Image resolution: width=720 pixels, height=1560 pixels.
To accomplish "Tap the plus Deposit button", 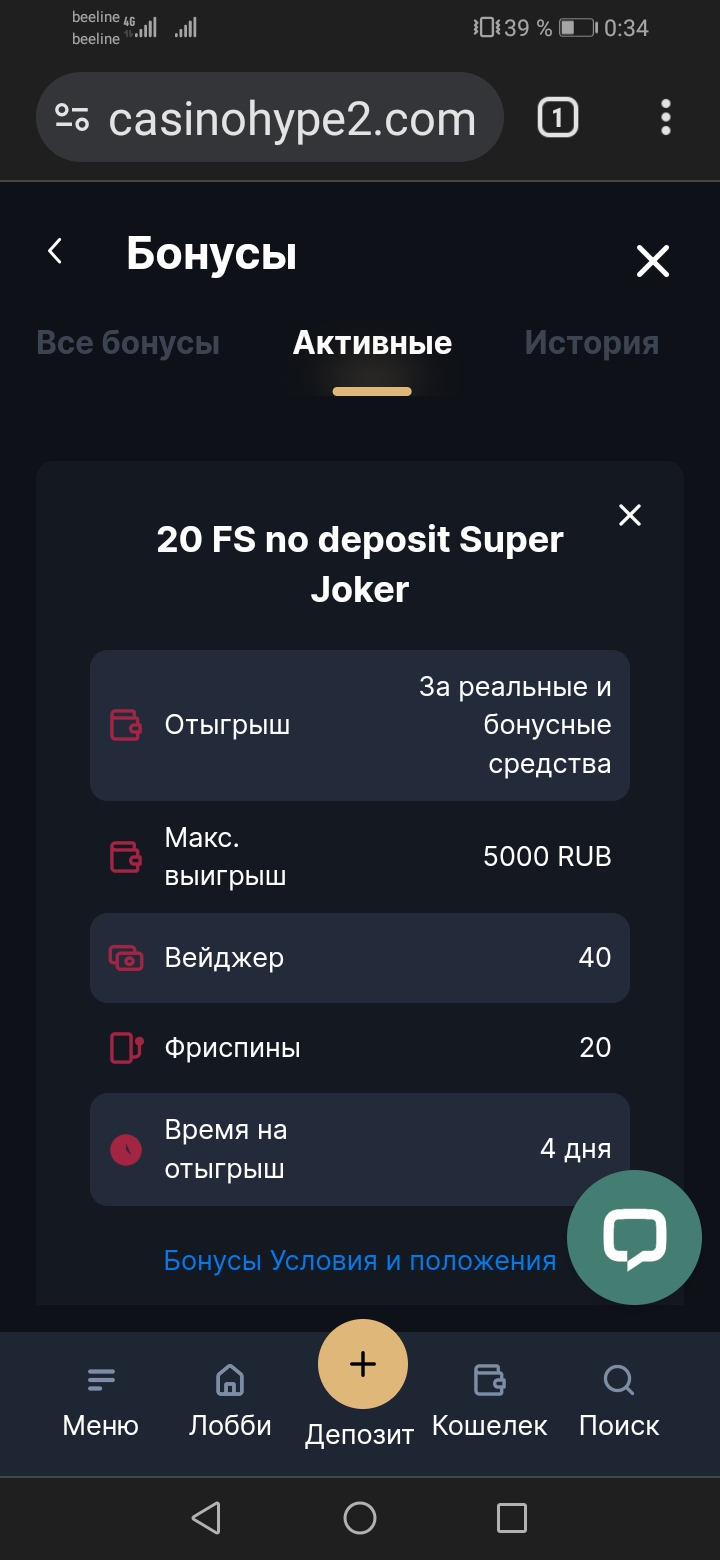I will coord(362,1364).
